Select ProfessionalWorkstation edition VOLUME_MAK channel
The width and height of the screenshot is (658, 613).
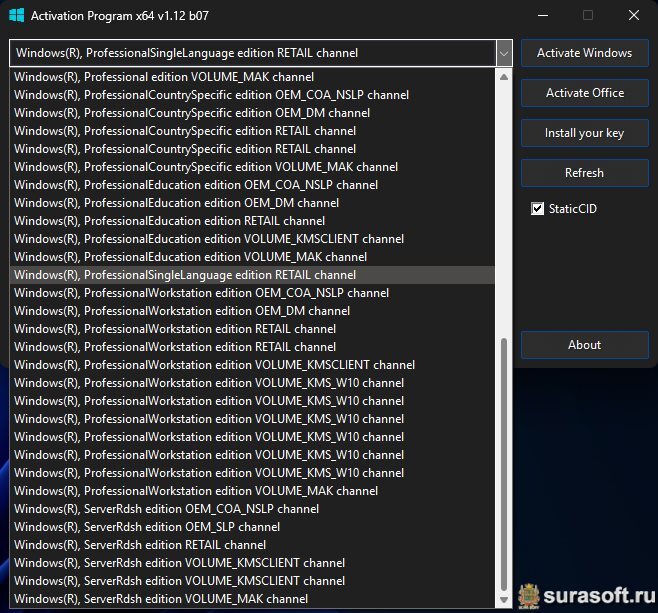pyautogui.click(x=252, y=491)
